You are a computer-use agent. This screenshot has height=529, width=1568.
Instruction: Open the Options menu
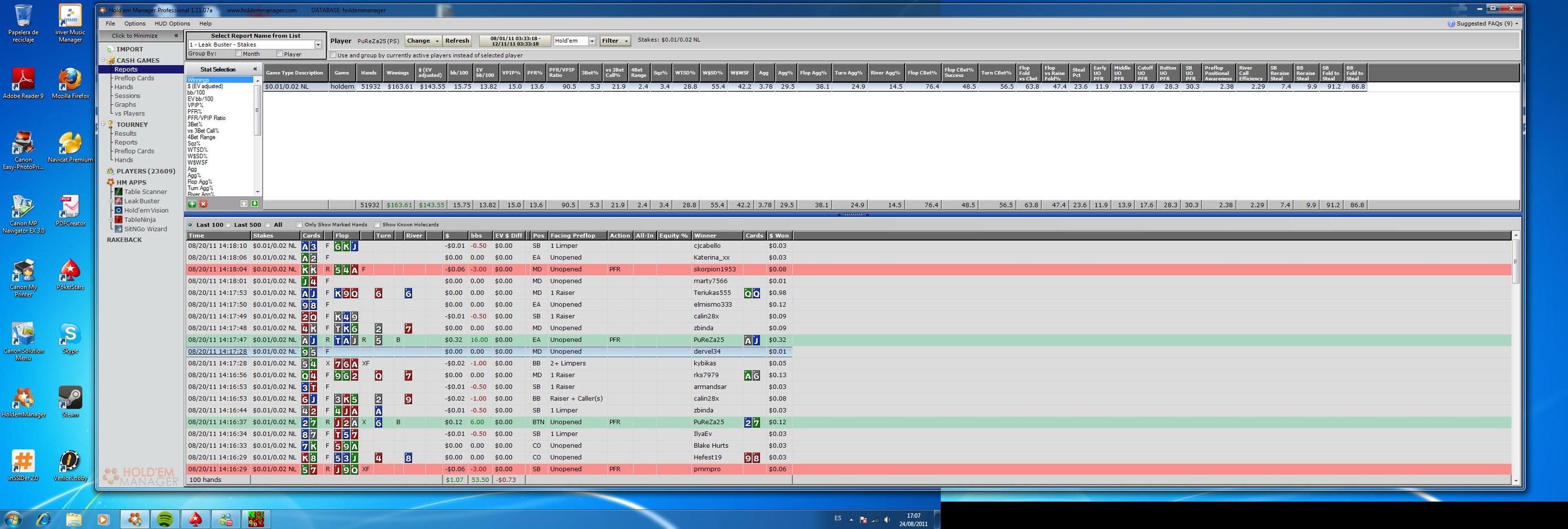coord(135,24)
